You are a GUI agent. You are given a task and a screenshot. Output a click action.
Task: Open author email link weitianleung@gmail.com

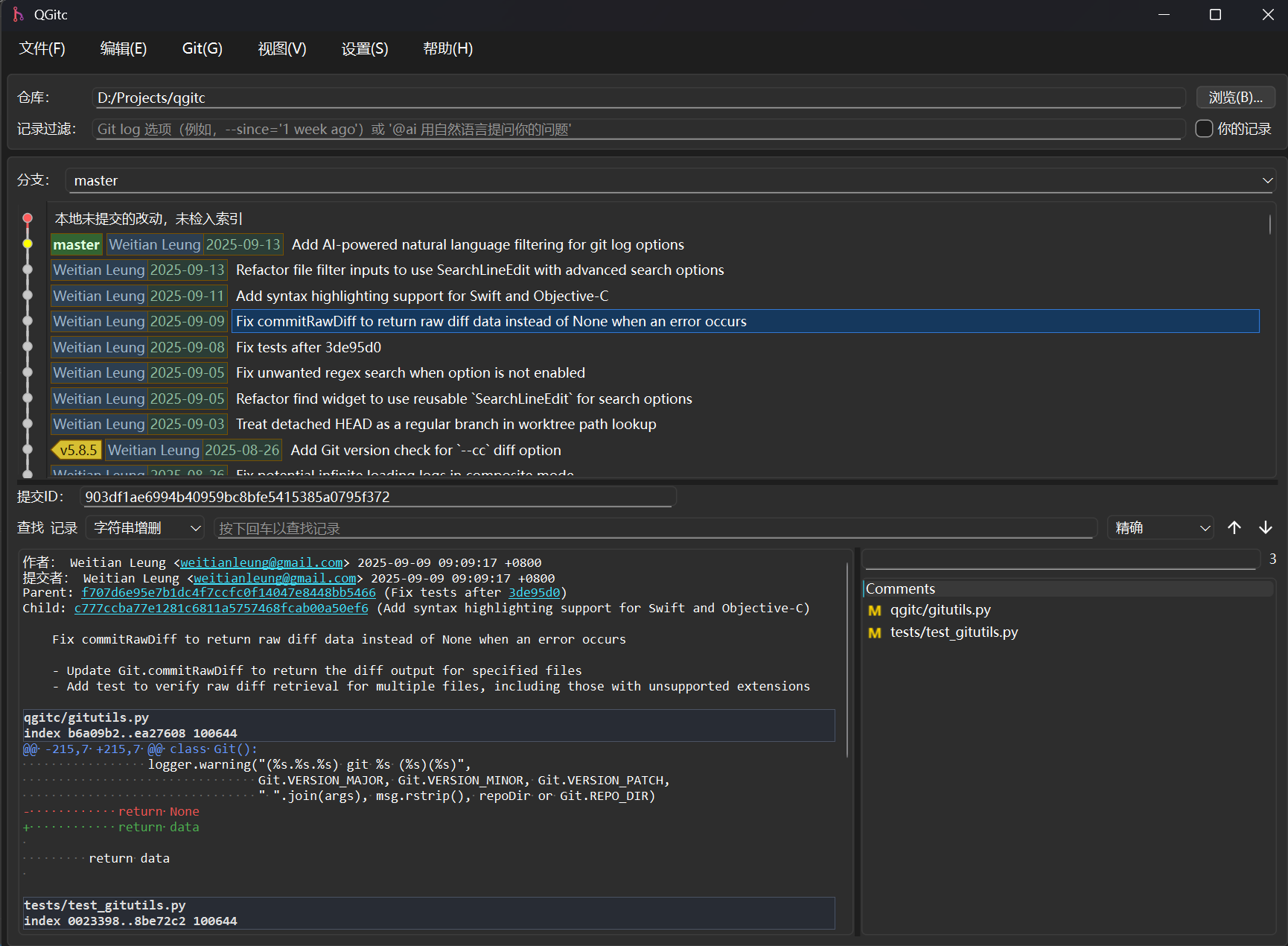pyautogui.click(x=261, y=562)
